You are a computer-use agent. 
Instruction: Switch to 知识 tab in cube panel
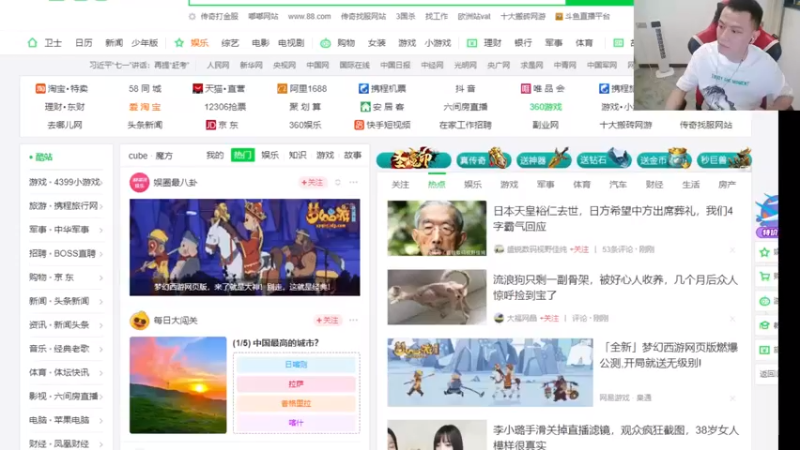pos(297,155)
